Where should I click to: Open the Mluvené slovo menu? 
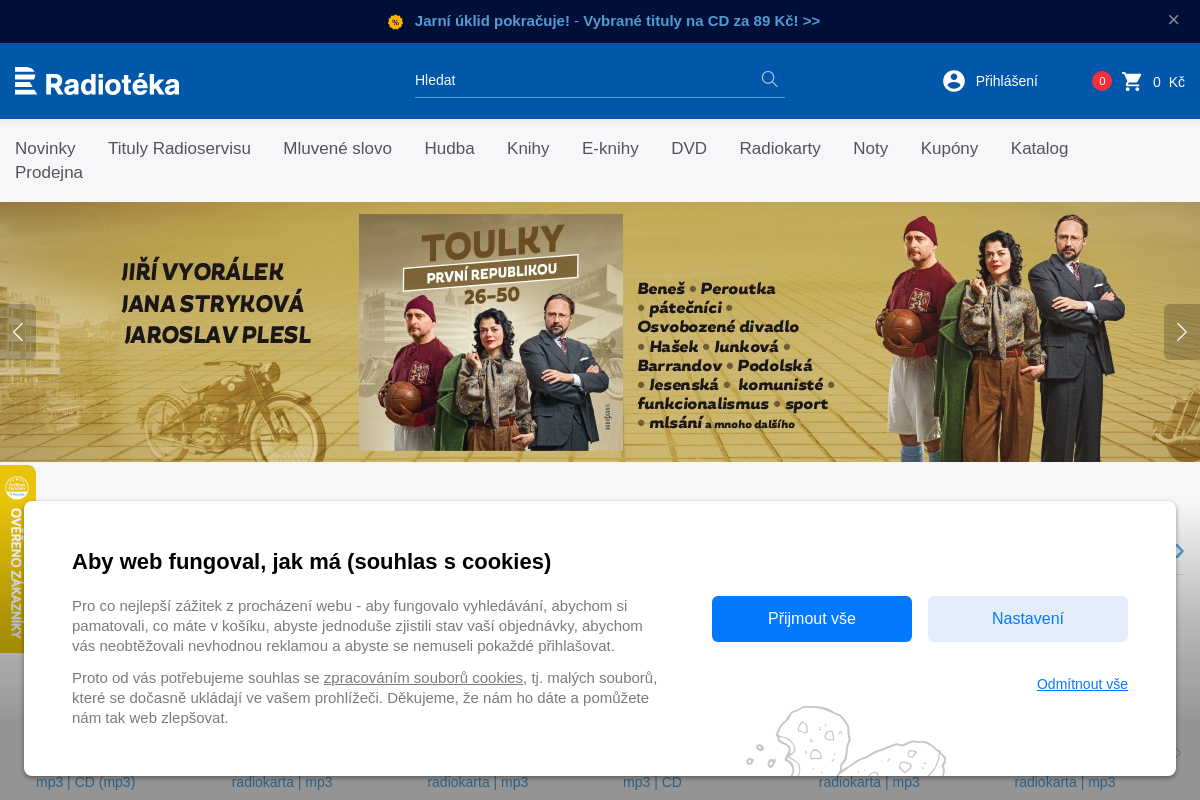click(x=337, y=149)
